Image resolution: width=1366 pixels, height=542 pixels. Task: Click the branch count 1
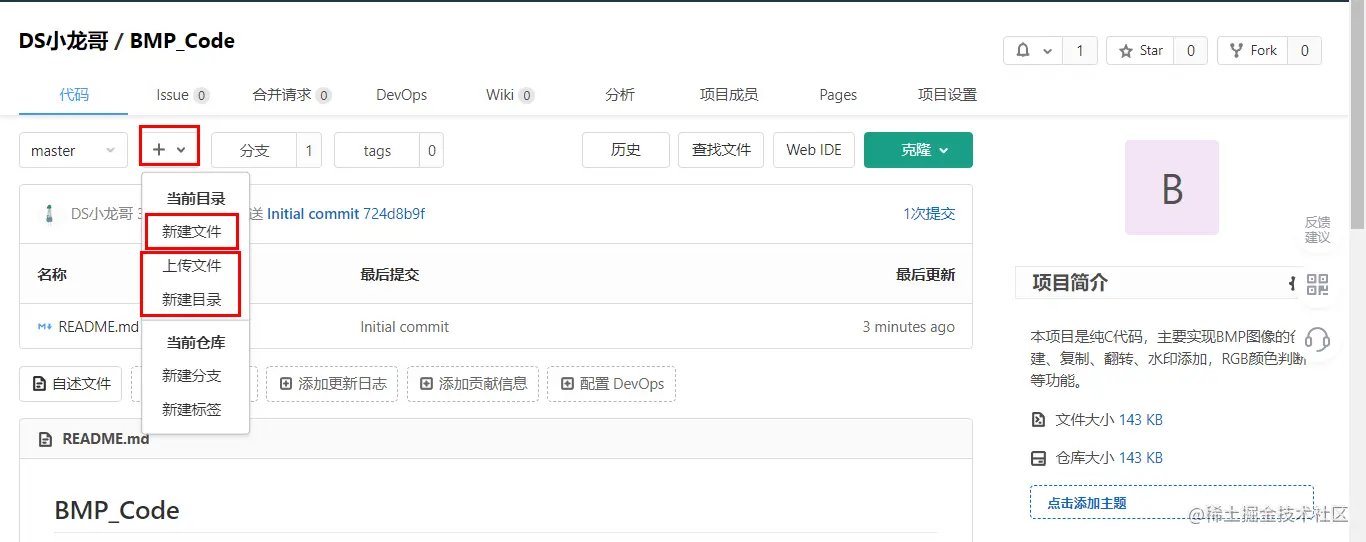click(309, 150)
